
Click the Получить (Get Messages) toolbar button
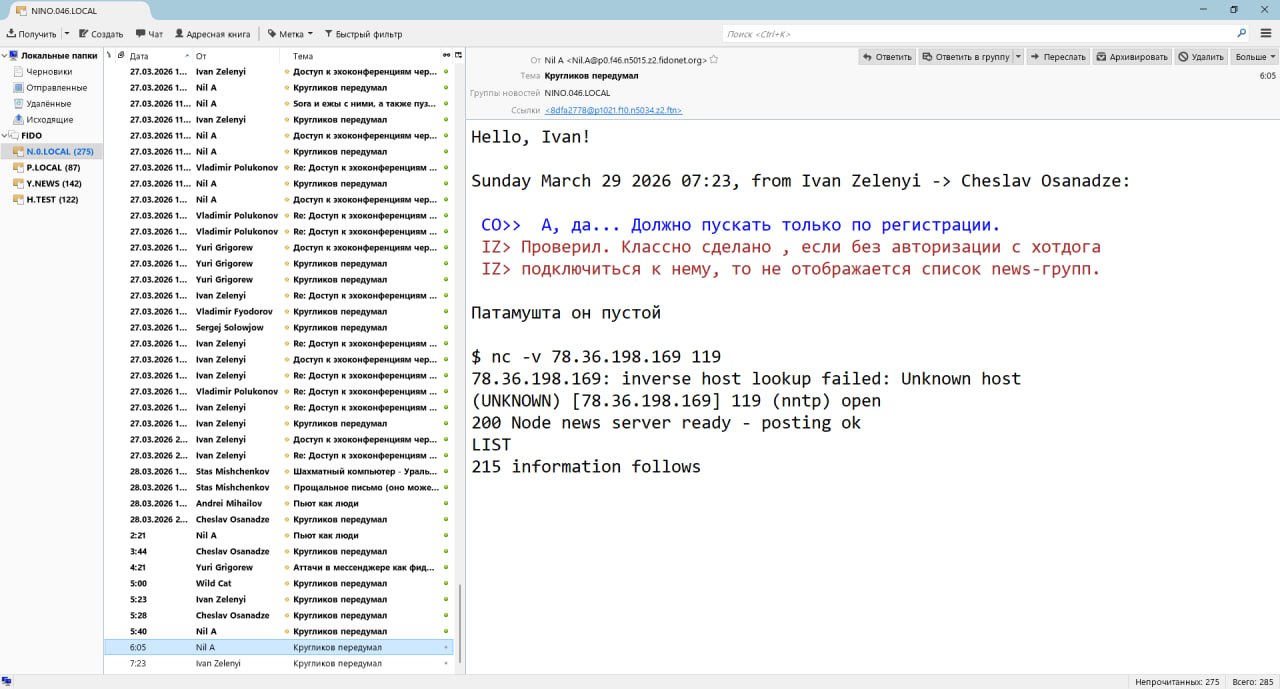pos(30,34)
